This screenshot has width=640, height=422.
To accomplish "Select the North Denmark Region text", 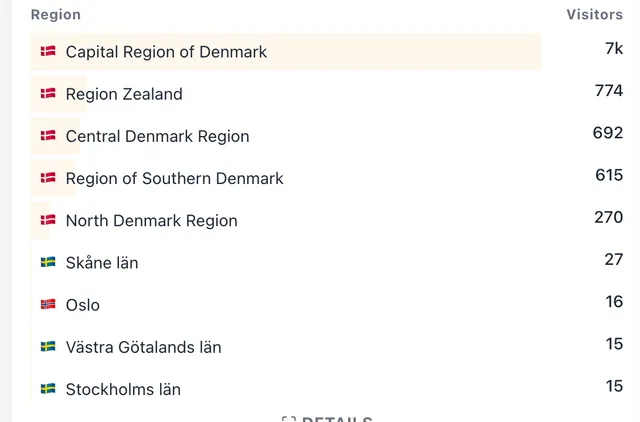I will (151, 221).
